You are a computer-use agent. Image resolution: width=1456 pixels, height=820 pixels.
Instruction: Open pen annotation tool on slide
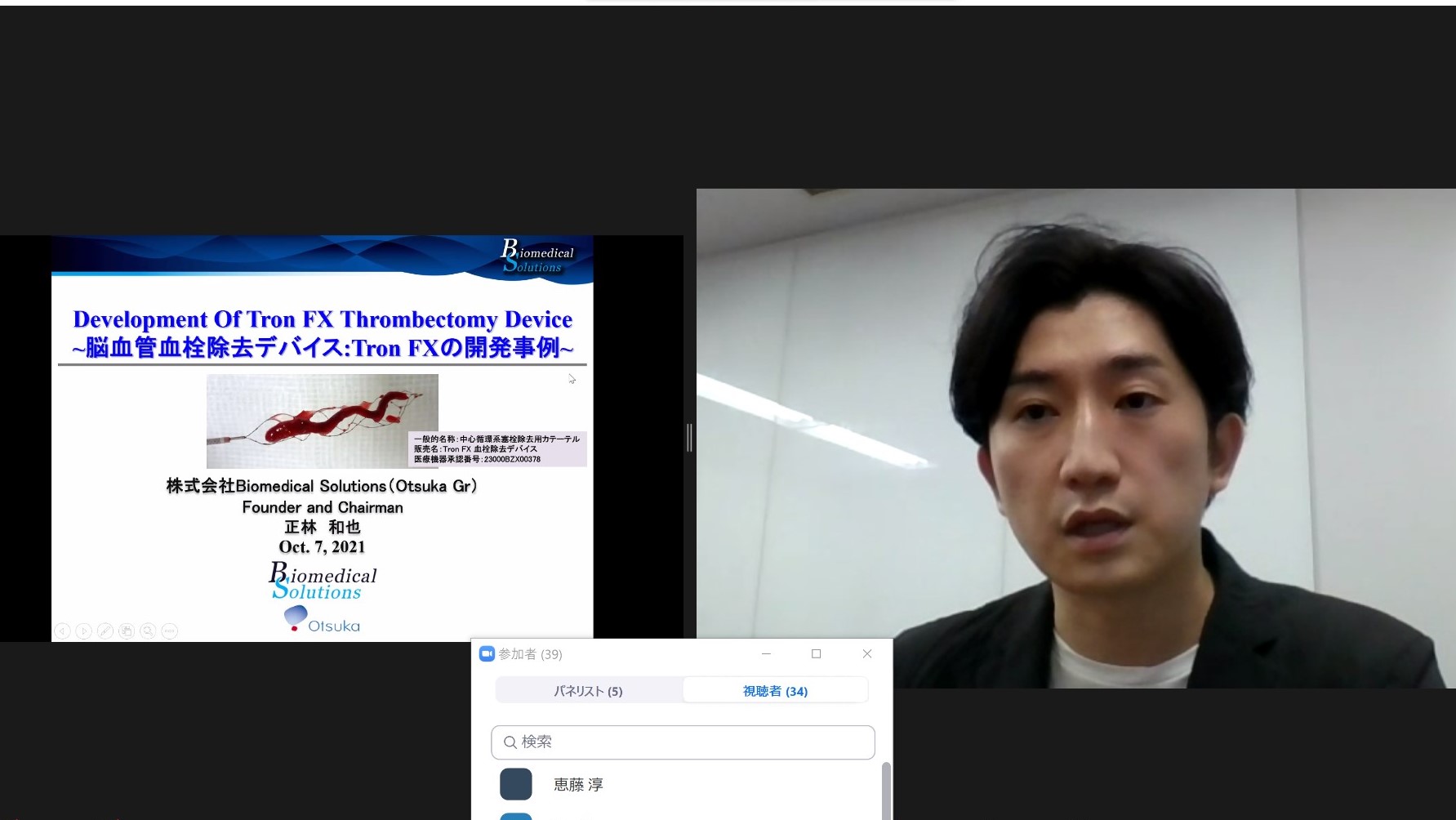click(105, 631)
